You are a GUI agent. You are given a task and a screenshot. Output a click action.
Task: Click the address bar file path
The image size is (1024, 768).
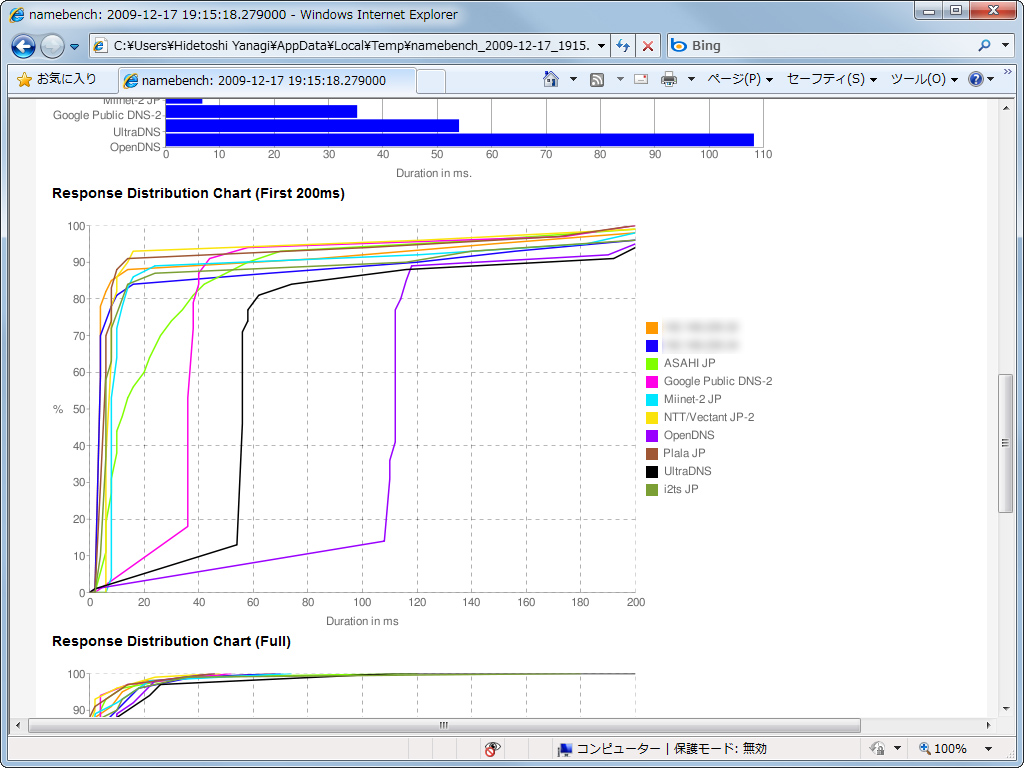pos(351,46)
